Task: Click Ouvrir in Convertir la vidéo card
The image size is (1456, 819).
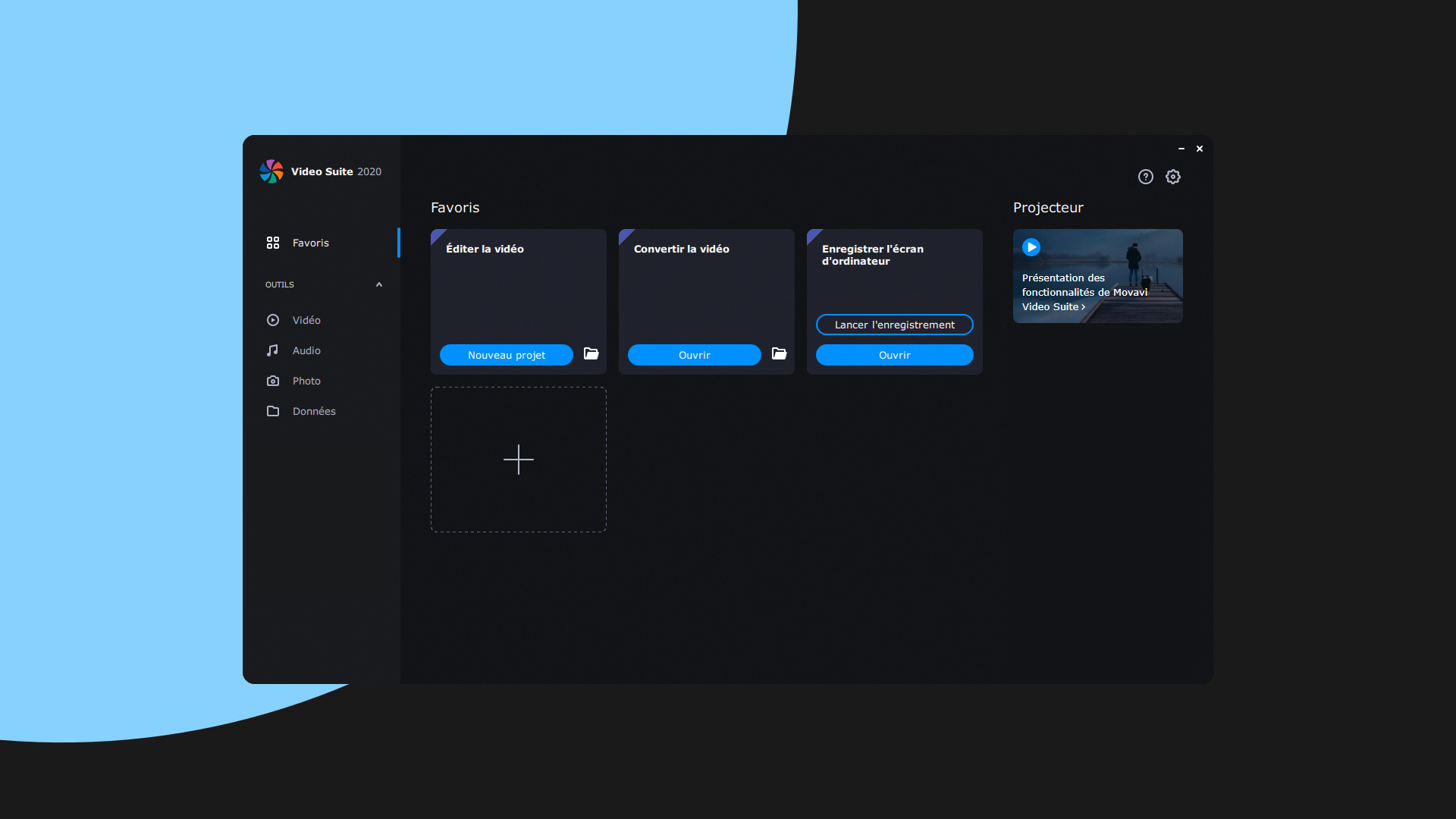Action: 694,355
